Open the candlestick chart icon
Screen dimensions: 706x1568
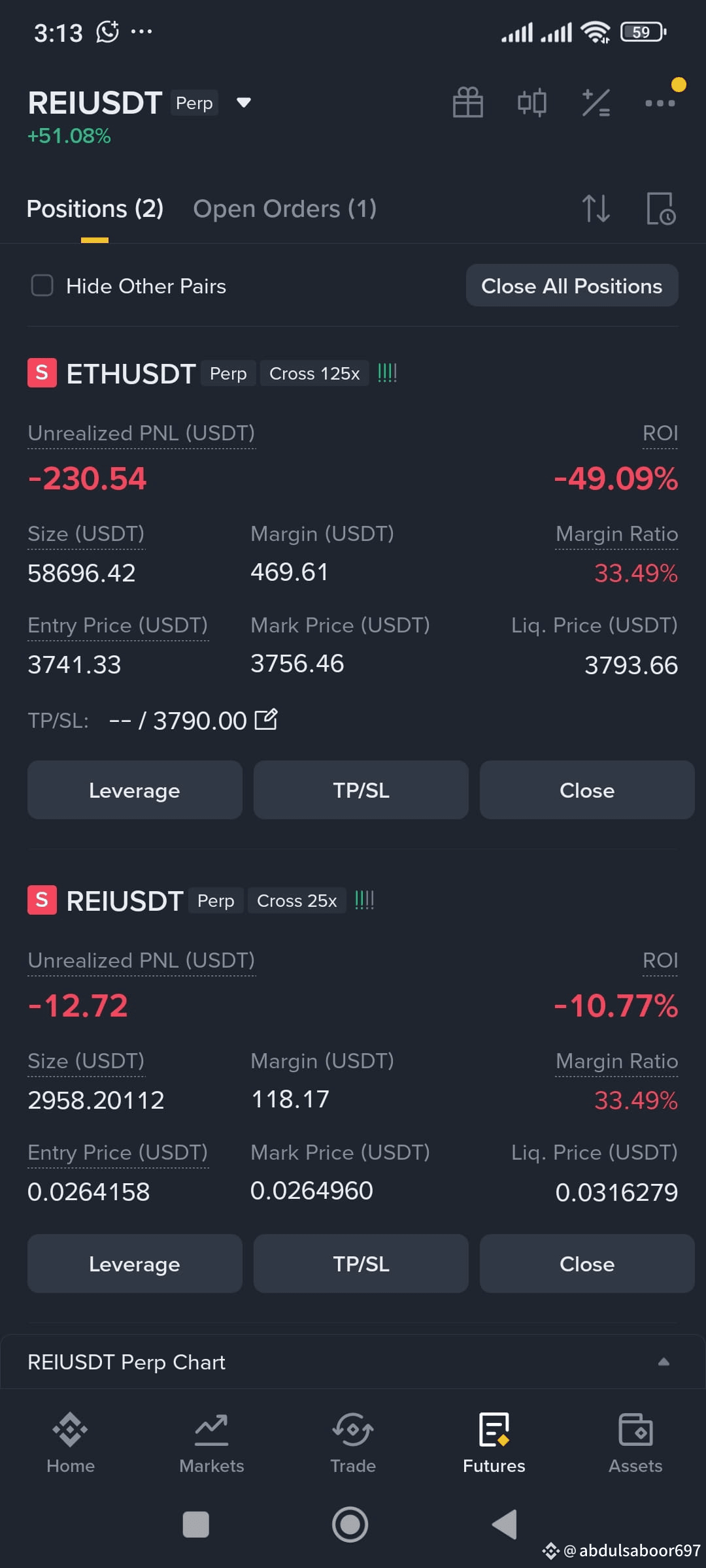532,103
